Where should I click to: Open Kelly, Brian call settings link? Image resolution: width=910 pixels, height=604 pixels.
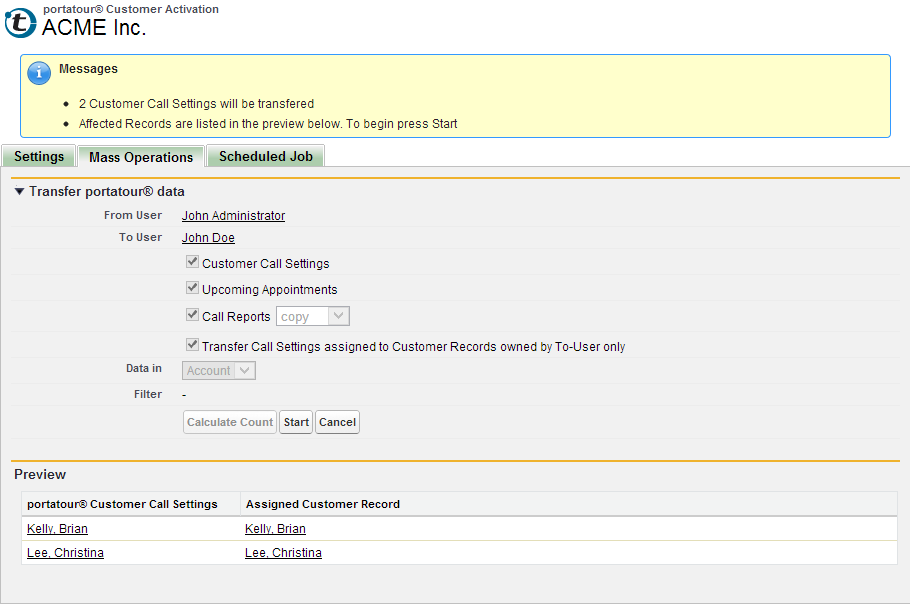(x=57, y=529)
